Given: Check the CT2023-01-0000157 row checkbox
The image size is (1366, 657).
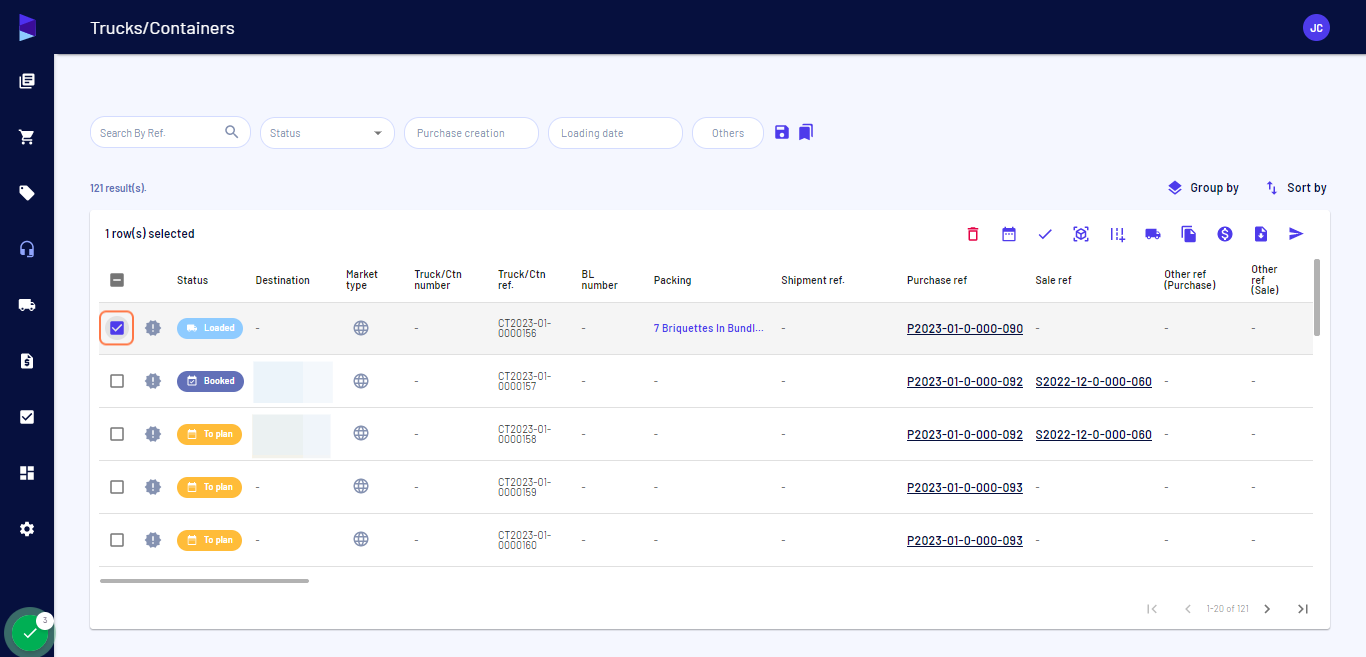Looking at the screenshot, I should (117, 381).
